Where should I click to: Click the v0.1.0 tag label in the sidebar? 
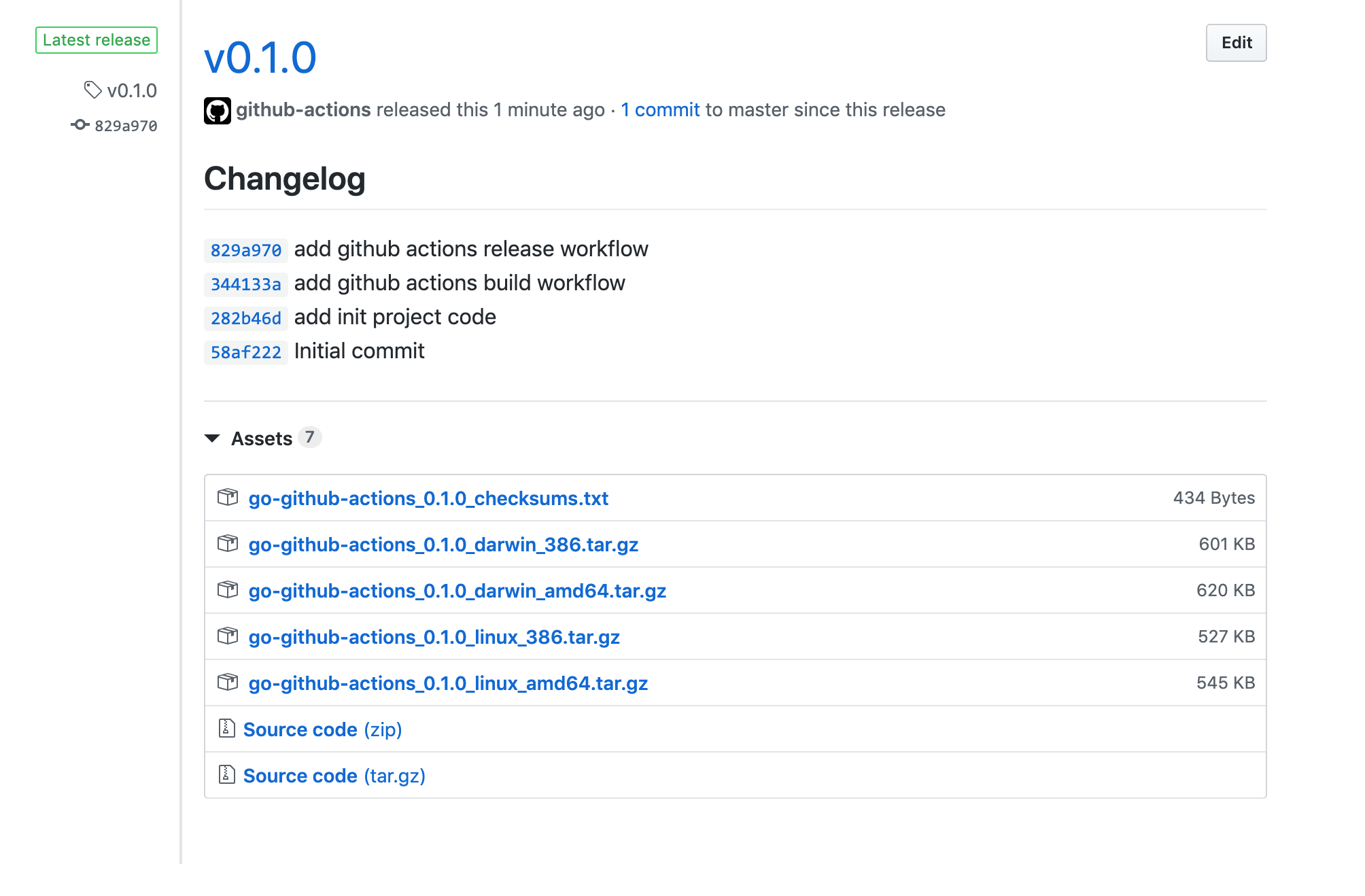[132, 89]
